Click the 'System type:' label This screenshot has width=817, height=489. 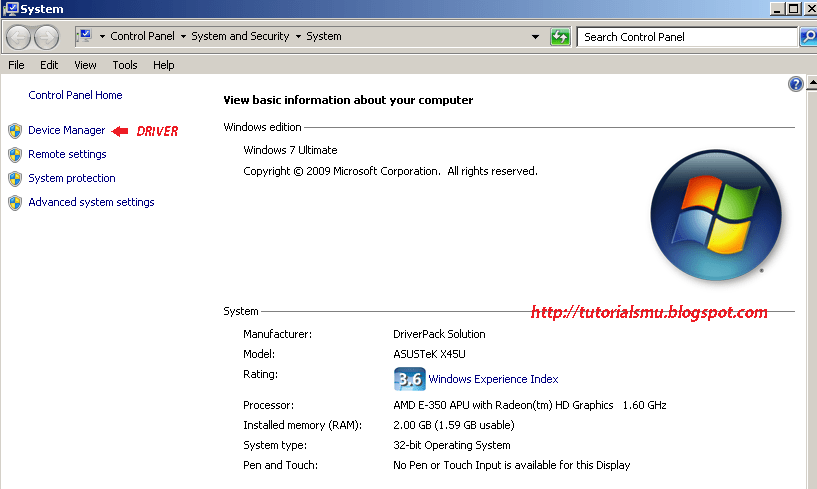coord(275,445)
